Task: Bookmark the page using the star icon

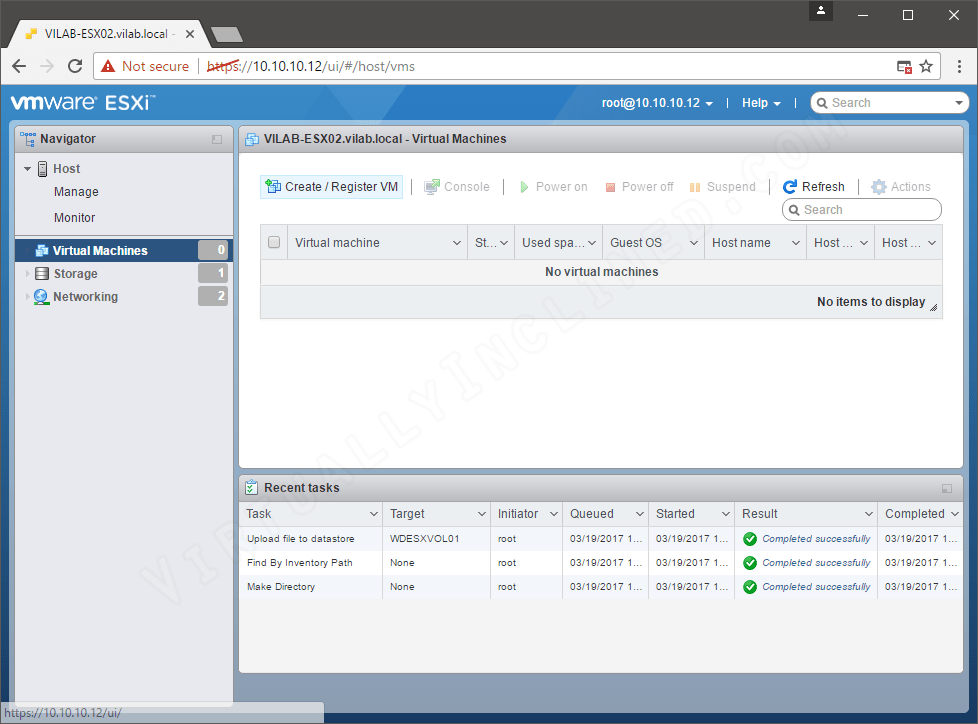Action: point(926,66)
